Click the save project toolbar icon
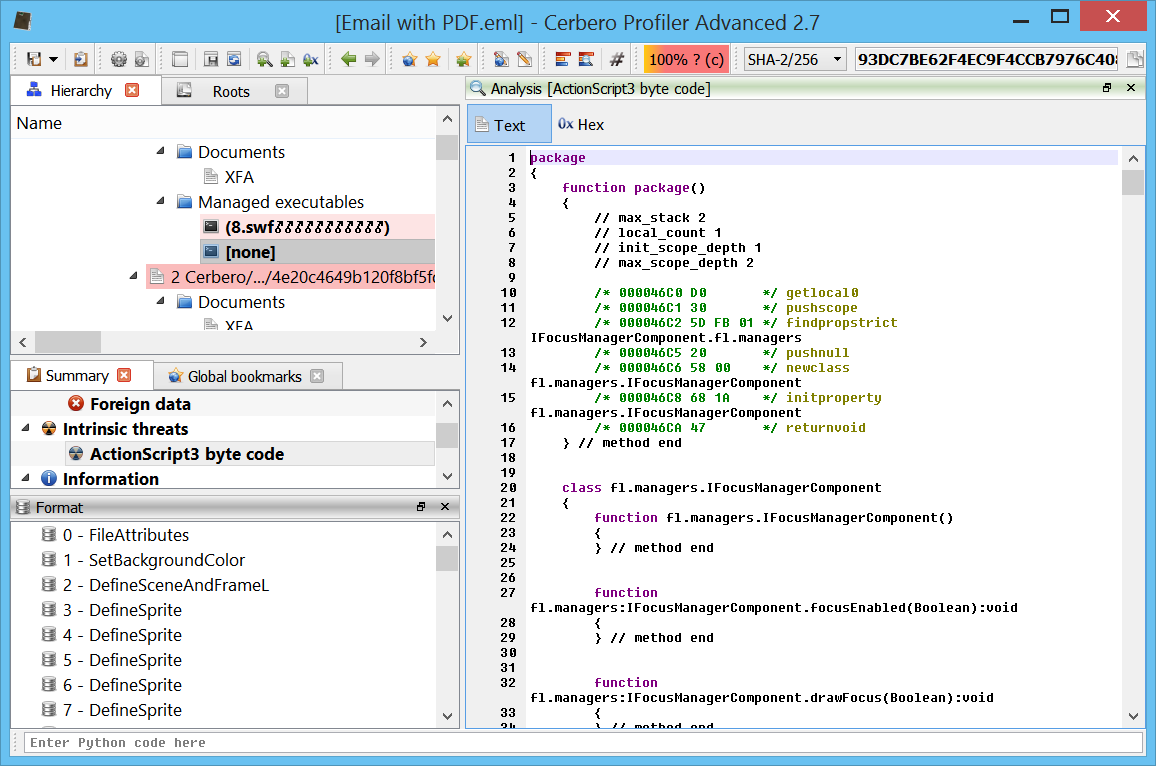The height and width of the screenshot is (766, 1156). point(34,59)
